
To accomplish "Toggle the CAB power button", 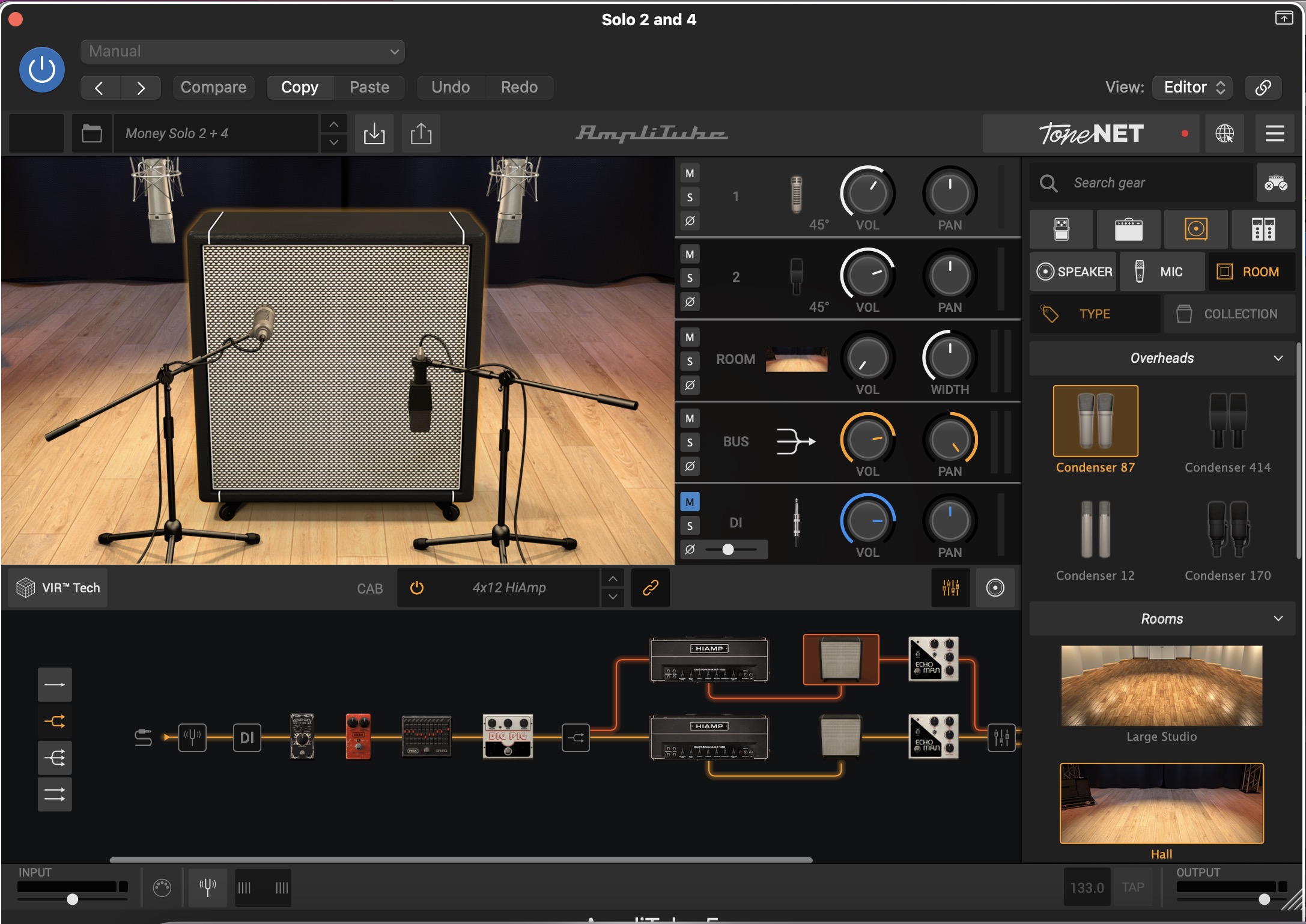I will (x=416, y=588).
